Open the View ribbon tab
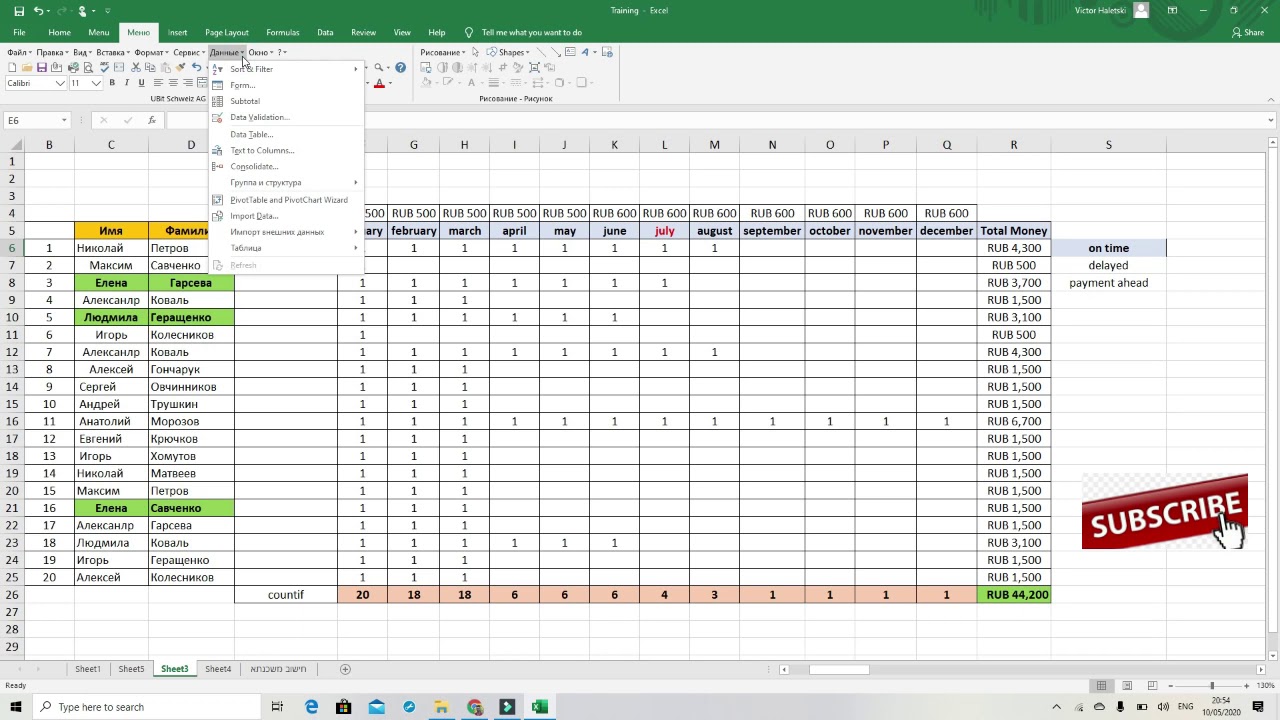The width and height of the screenshot is (1280, 720). click(402, 32)
